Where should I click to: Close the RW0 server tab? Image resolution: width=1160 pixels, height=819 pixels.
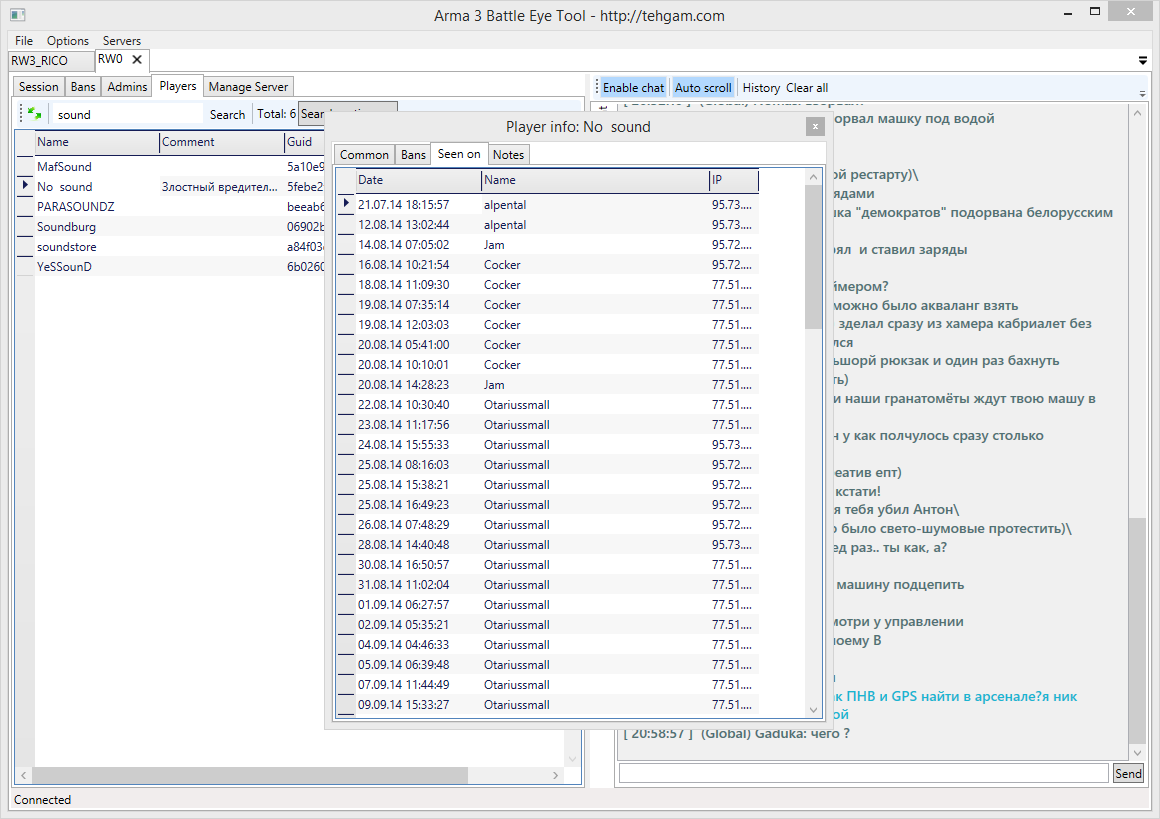(137, 60)
